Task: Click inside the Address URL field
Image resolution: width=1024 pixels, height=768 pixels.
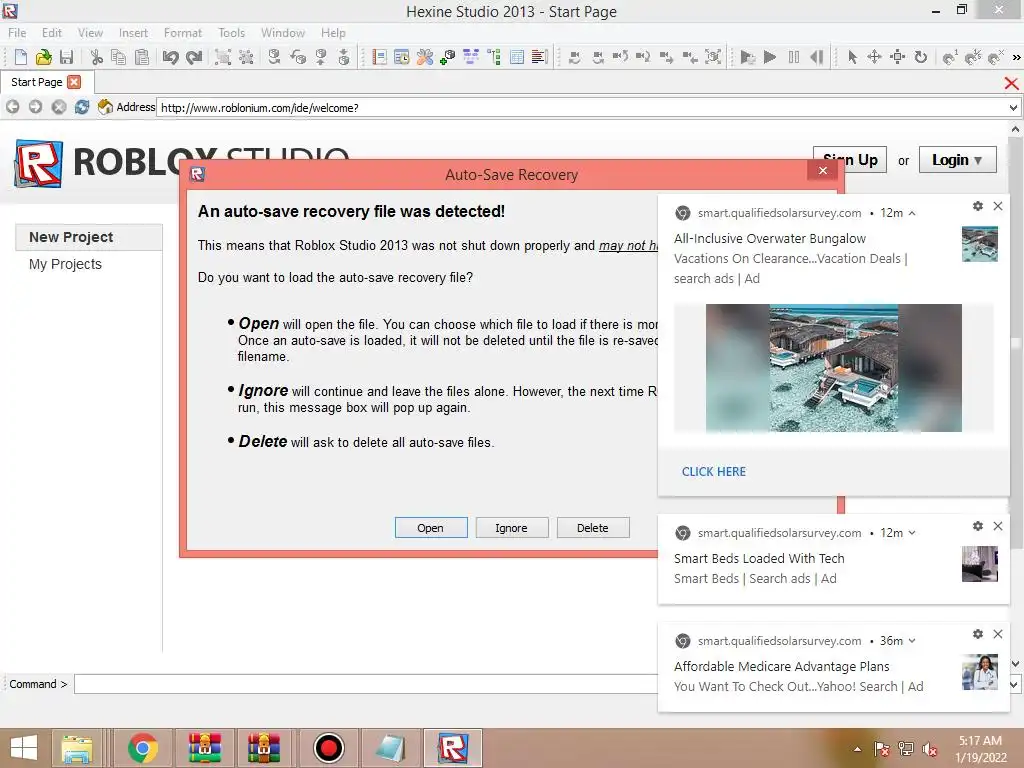Action: [581, 108]
